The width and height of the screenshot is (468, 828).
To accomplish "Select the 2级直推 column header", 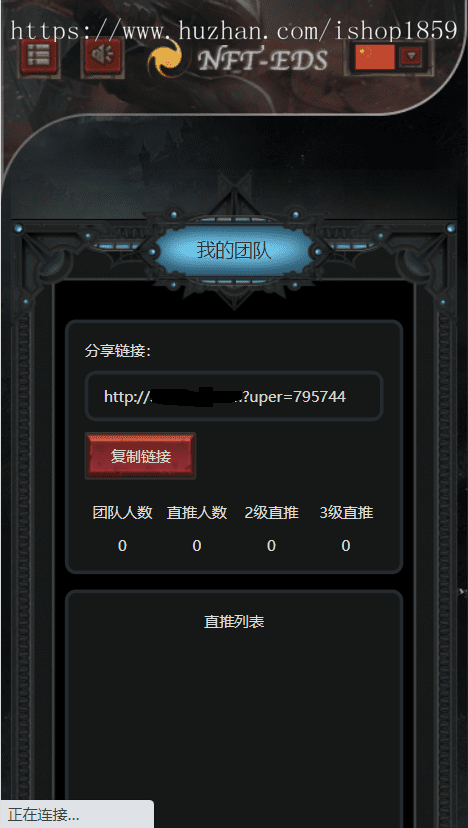I will [272, 513].
